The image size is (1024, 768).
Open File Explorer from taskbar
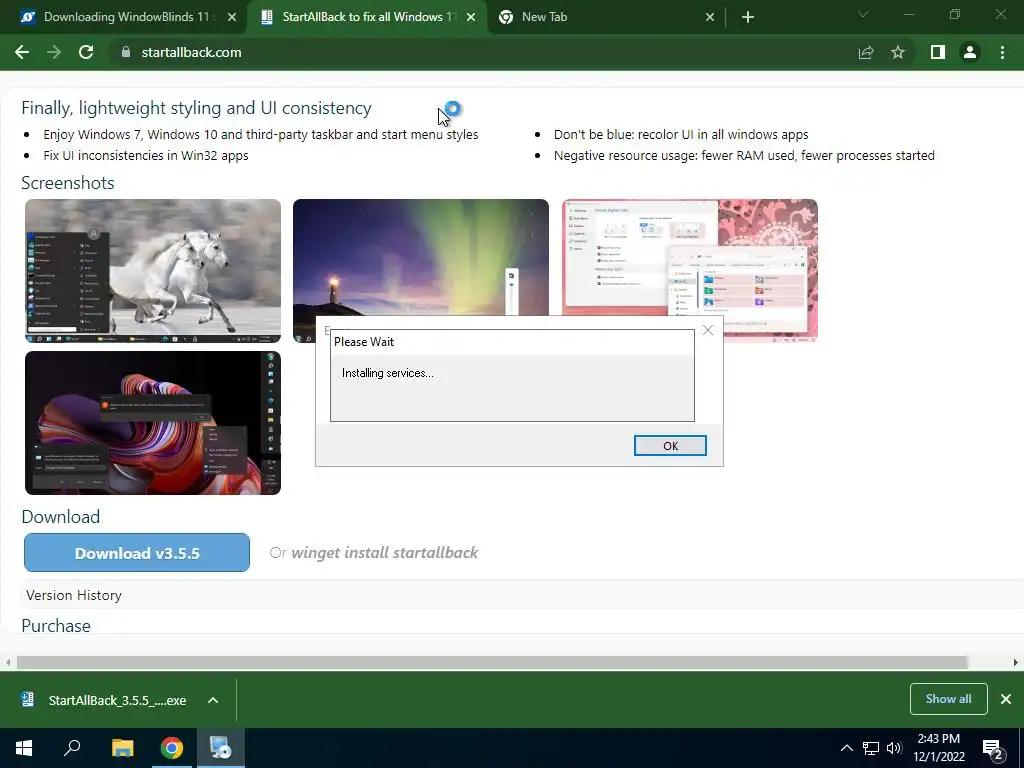(122, 748)
